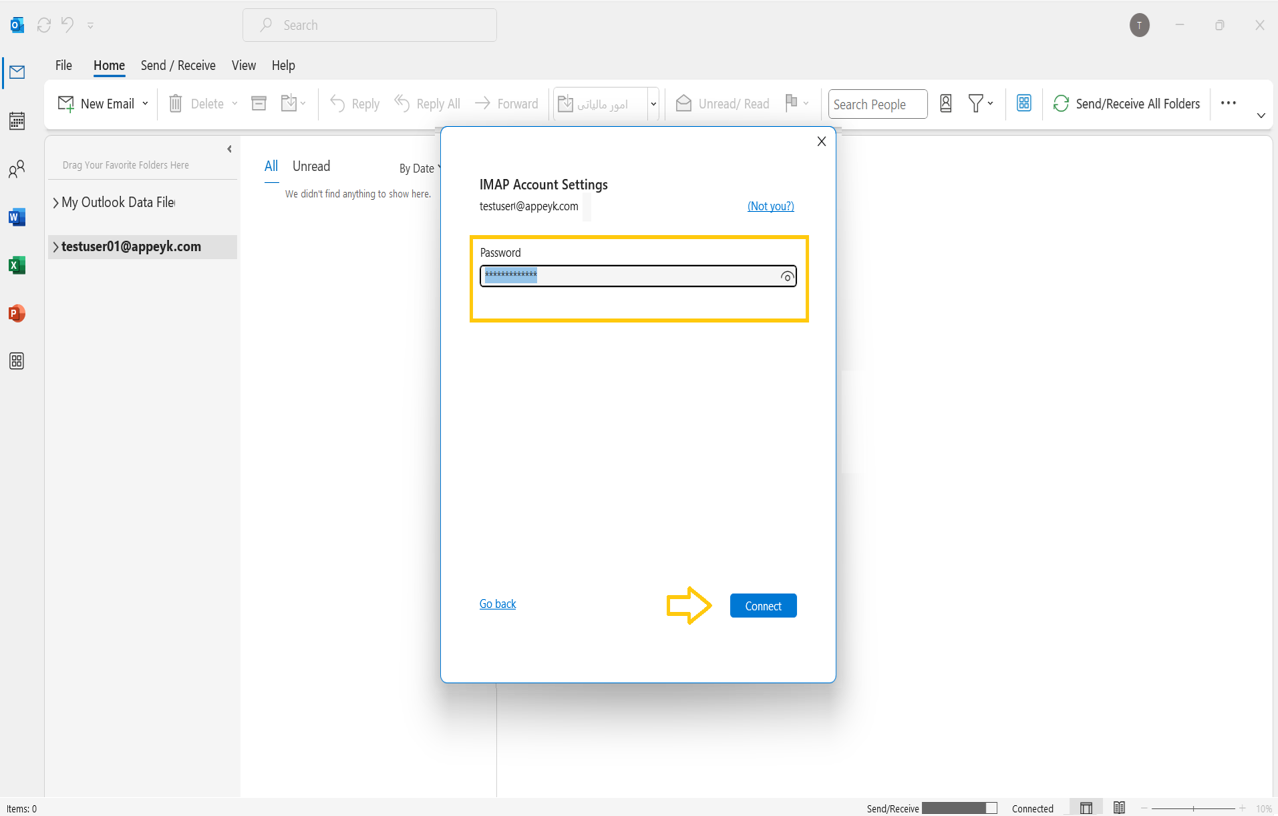Open the People contacts view

point(17,170)
